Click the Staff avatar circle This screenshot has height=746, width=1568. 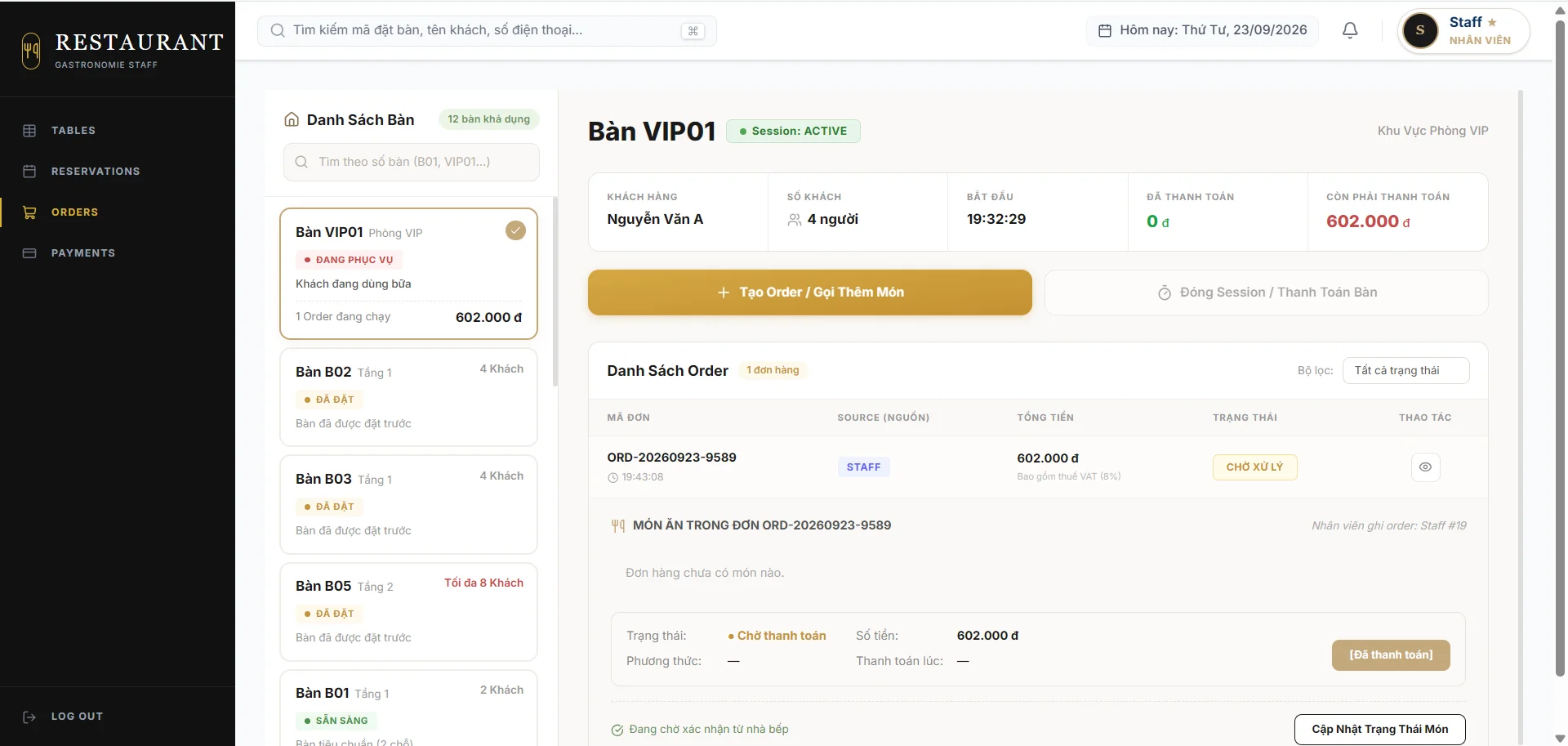(1420, 30)
